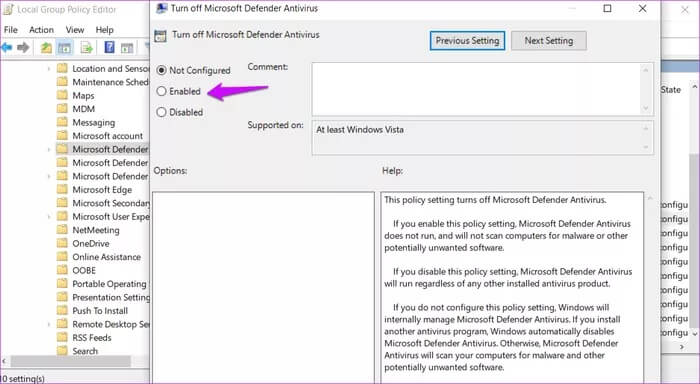This screenshot has height=384, width=700.
Task: Click the Previous Setting button
Action: coord(467,41)
